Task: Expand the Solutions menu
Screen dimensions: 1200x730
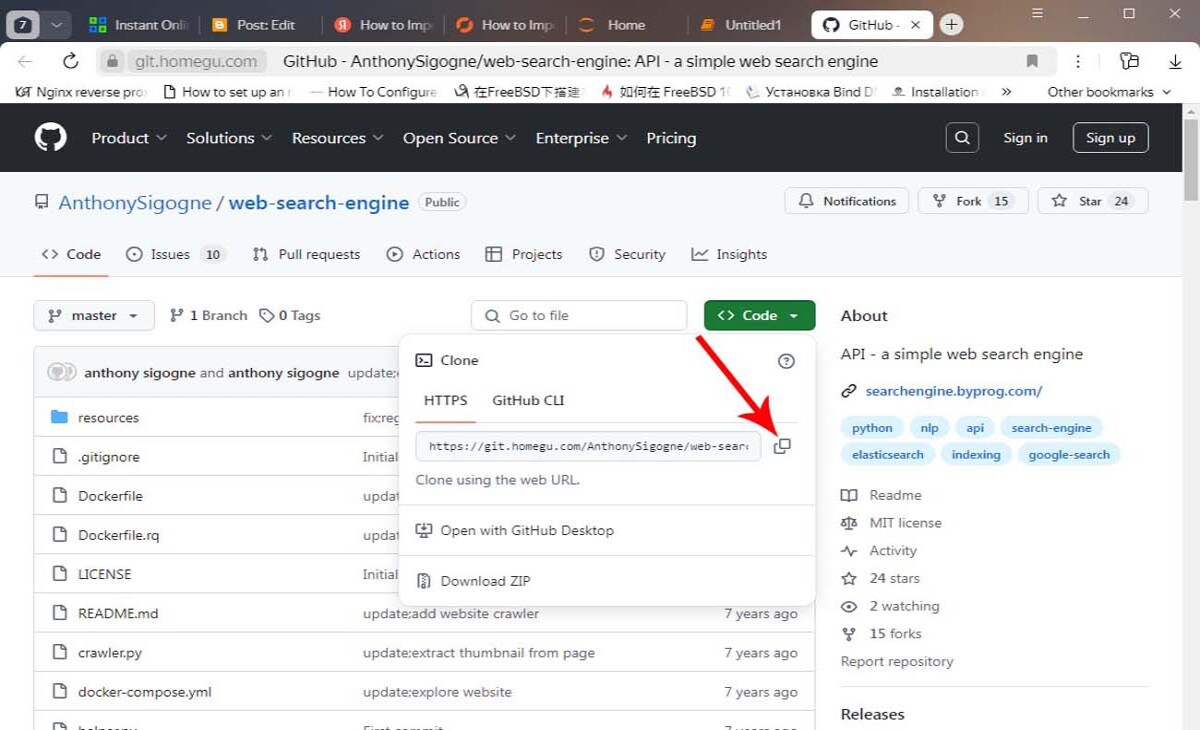Action: (229, 138)
